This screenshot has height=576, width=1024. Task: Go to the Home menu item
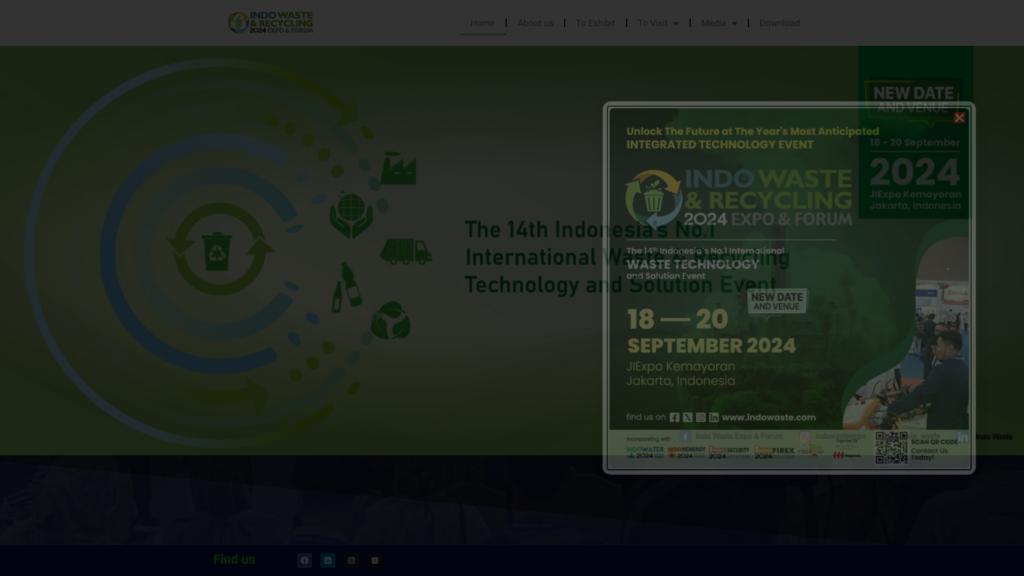[483, 23]
